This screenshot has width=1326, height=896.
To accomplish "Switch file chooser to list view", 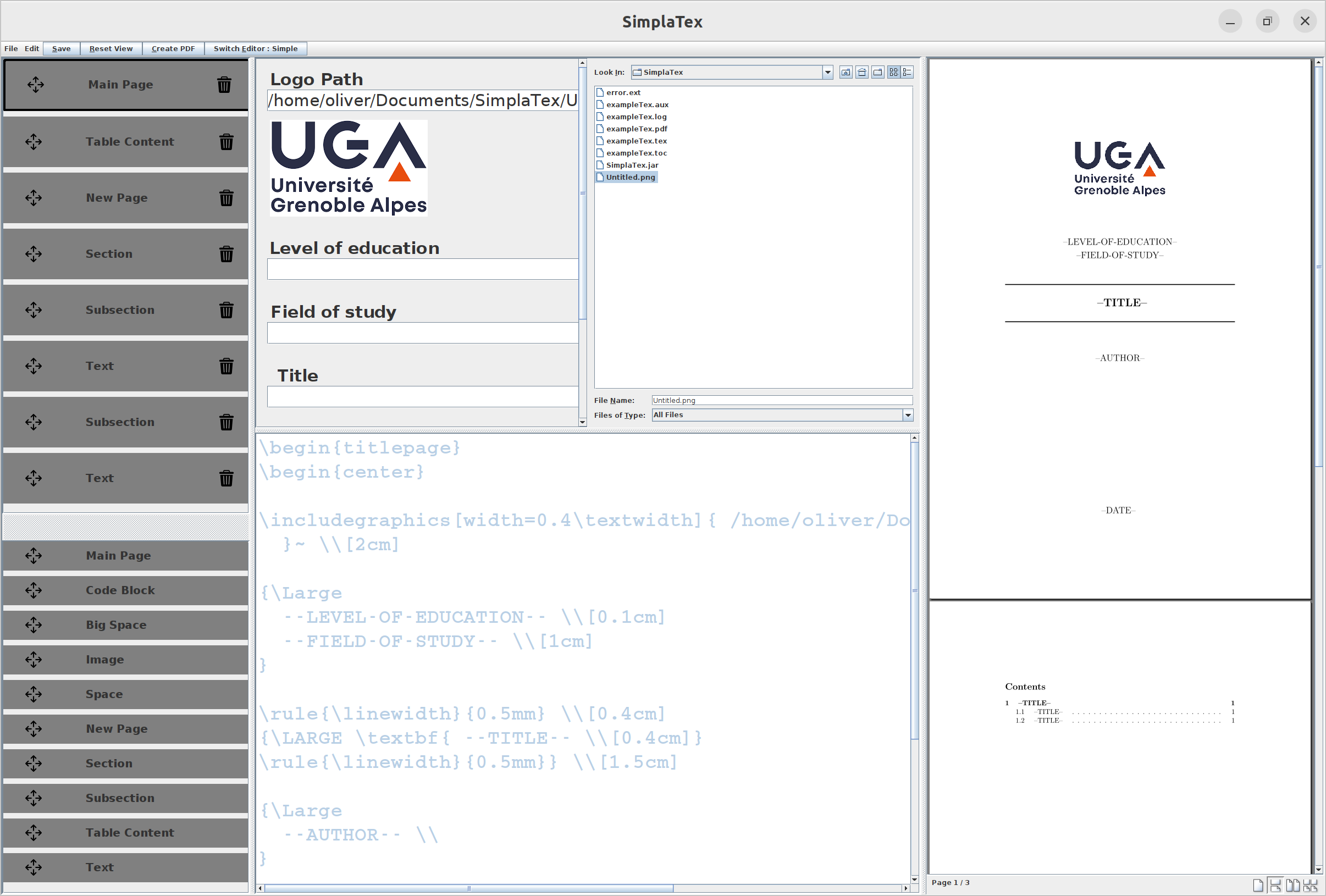I will pos(893,73).
